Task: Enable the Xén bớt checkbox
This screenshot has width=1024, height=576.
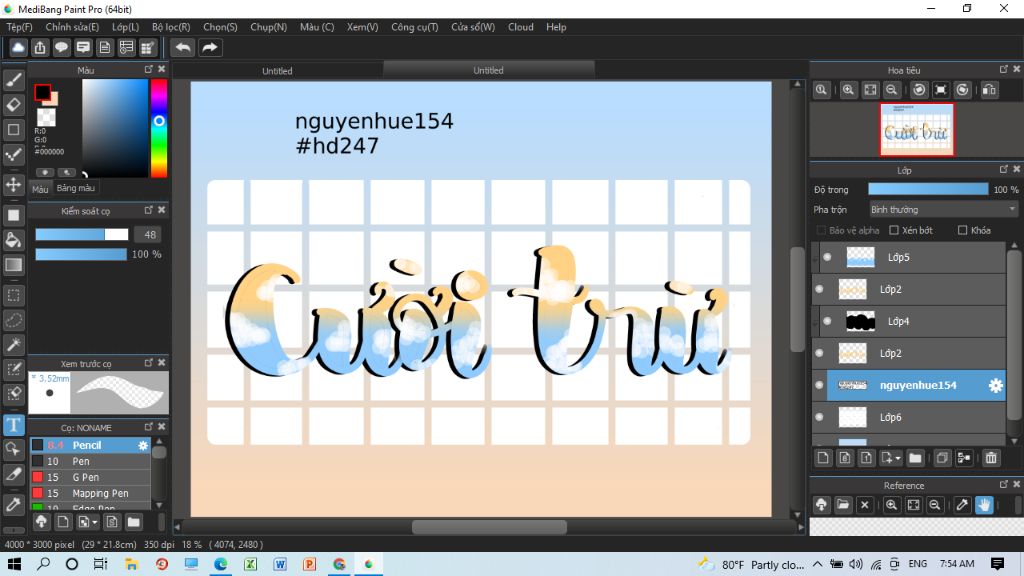Action: click(894, 231)
